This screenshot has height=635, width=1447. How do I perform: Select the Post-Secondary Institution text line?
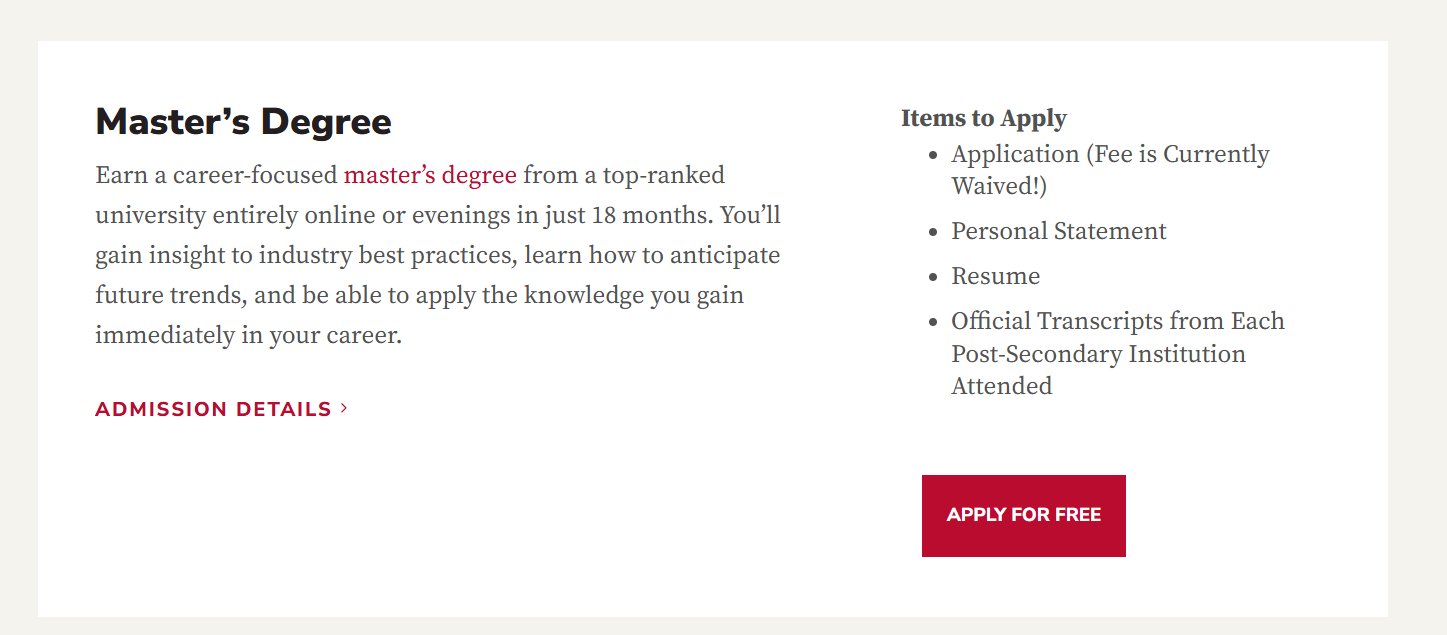(x=1097, y=353)
